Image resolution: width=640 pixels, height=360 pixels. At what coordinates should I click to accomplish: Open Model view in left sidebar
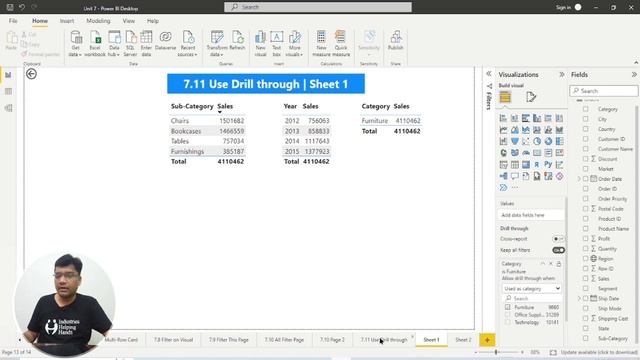tap(8, 108)
